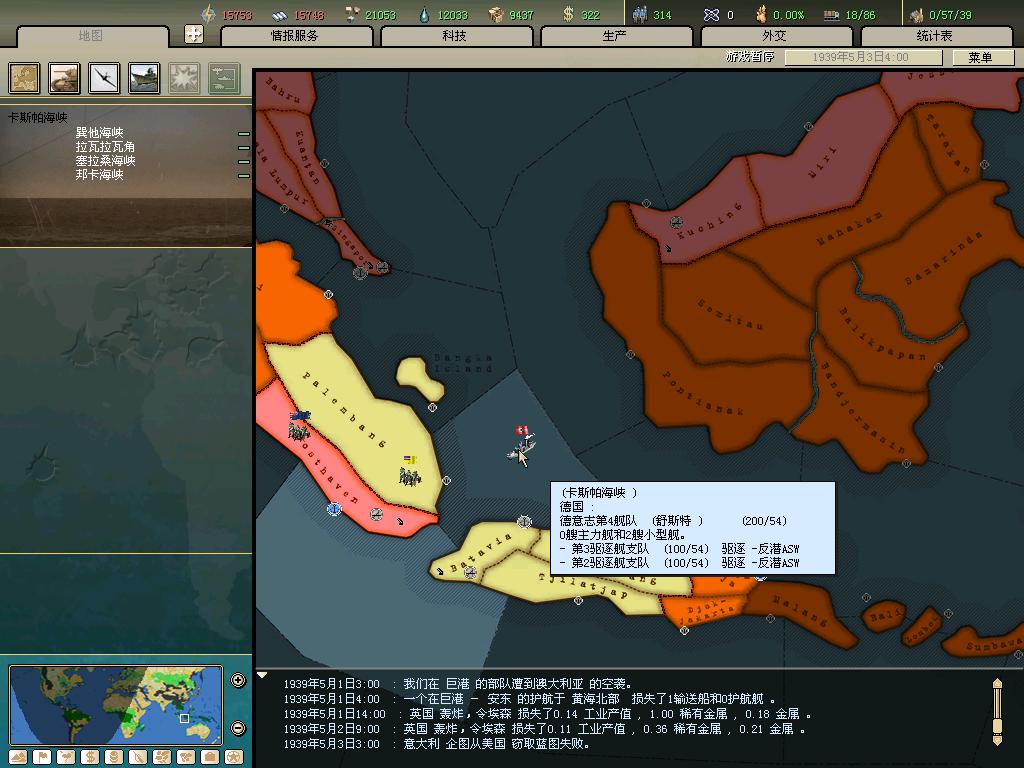1024x768 pixels.
Task: Open the 生产 tab
Action: [615, 37]
